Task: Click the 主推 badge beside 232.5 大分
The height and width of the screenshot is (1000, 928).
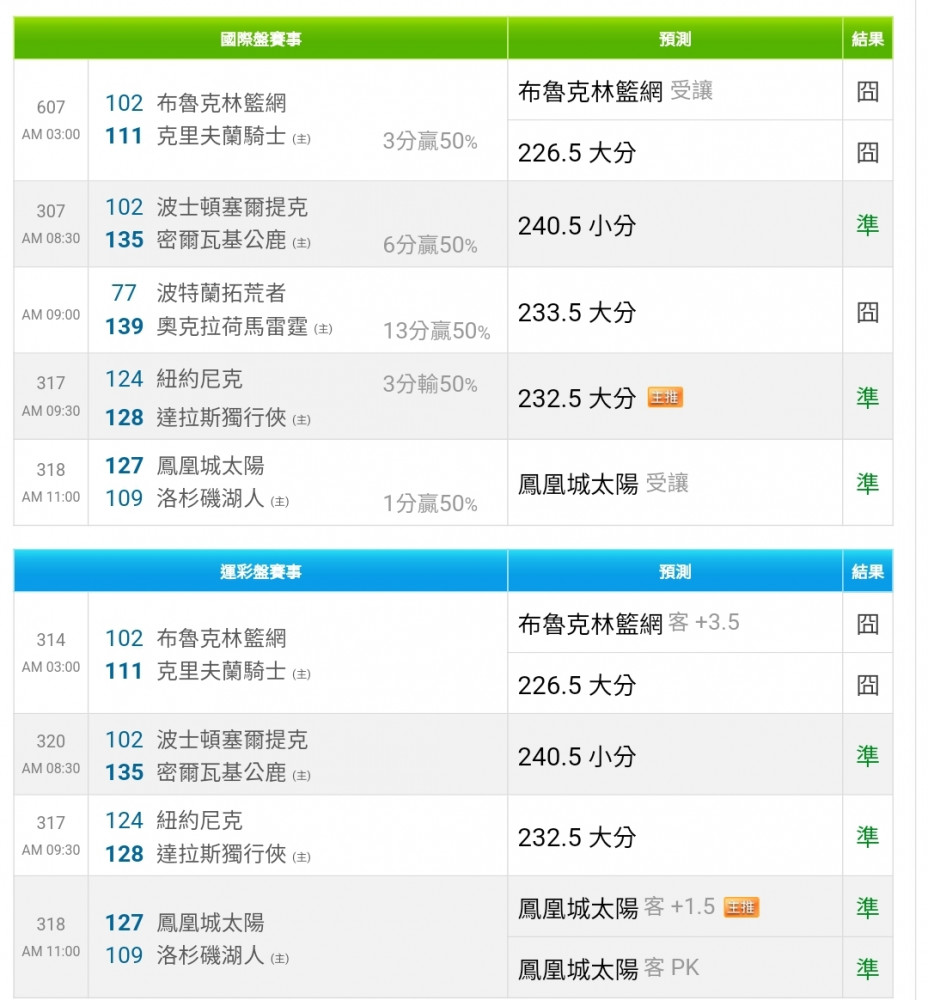Action: (665, 398)
